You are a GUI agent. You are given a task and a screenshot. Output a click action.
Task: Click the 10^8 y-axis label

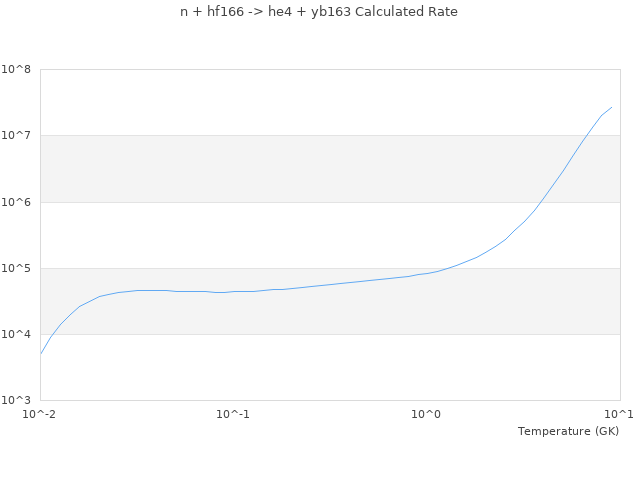pos(16,70)
